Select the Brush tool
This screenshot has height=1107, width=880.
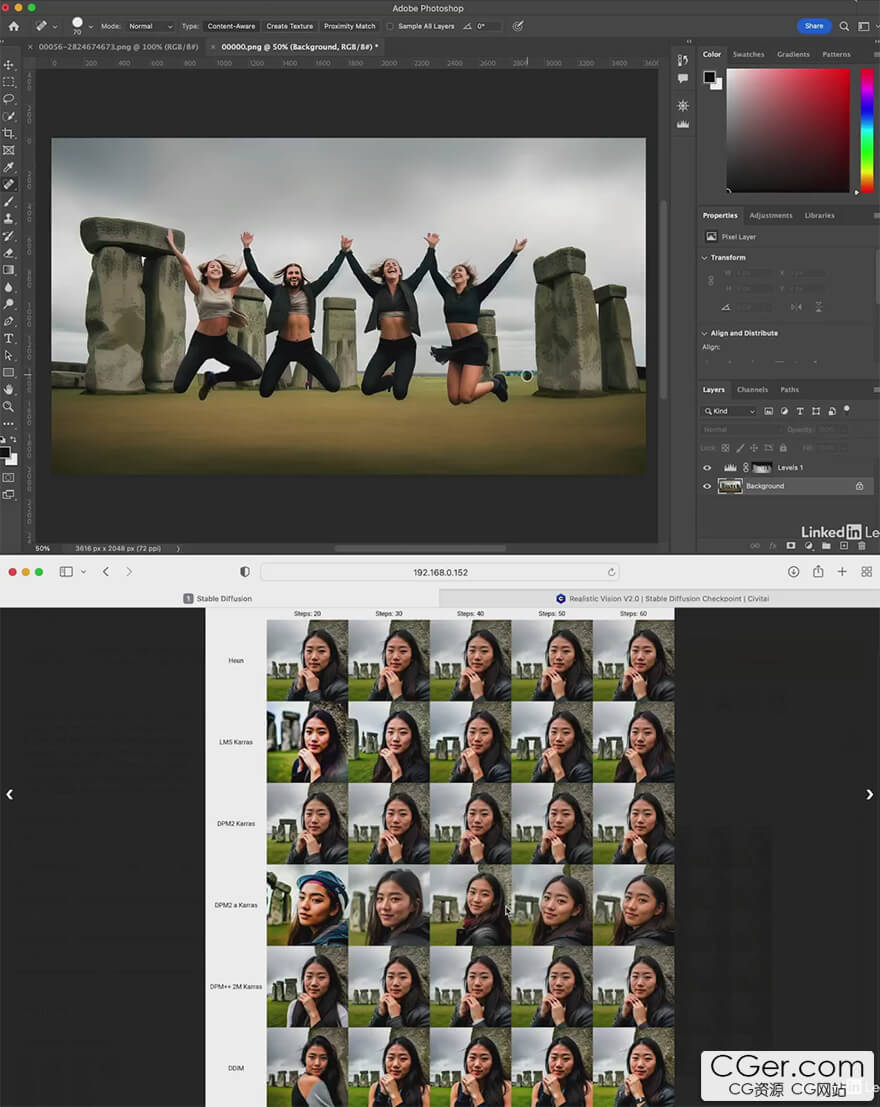click(8, 202)
